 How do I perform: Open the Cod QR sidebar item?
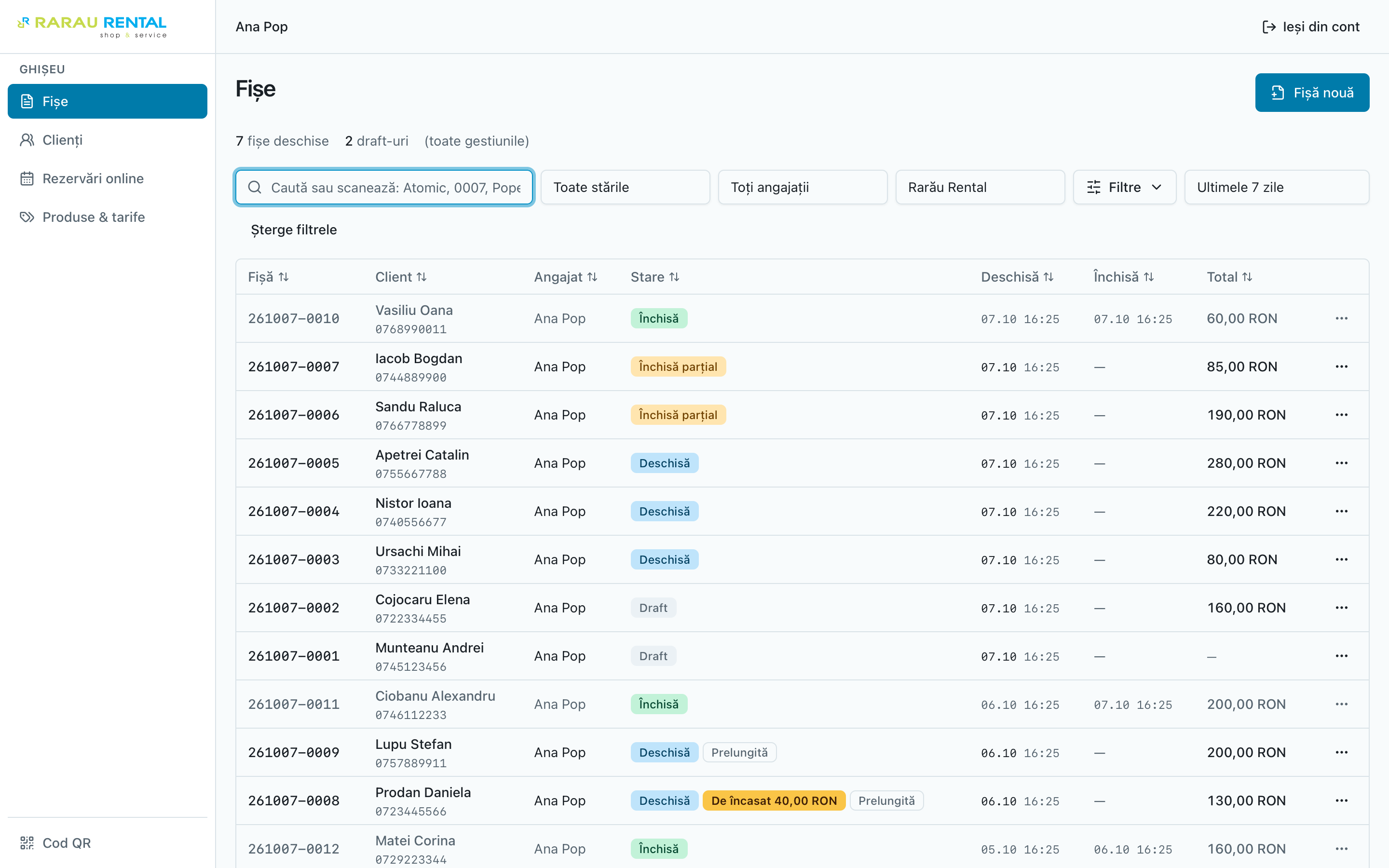tap(55, 843)
